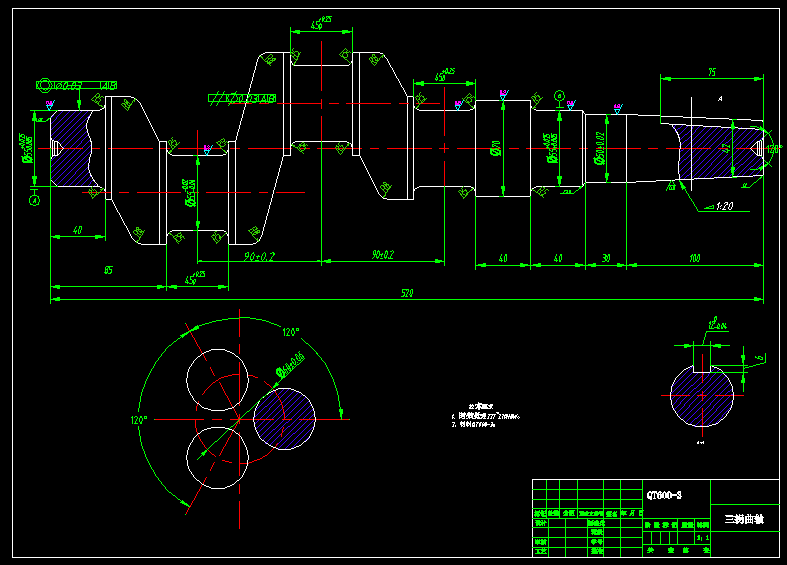This screenshot has height=565, width=787.
Task: Click the hatched crank pin circle in end view
Action: (284, 418)
